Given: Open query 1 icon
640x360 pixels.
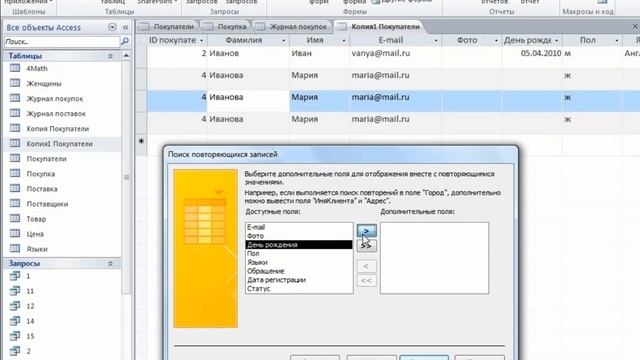Looking at the screenshot, I should coord(15,276).
